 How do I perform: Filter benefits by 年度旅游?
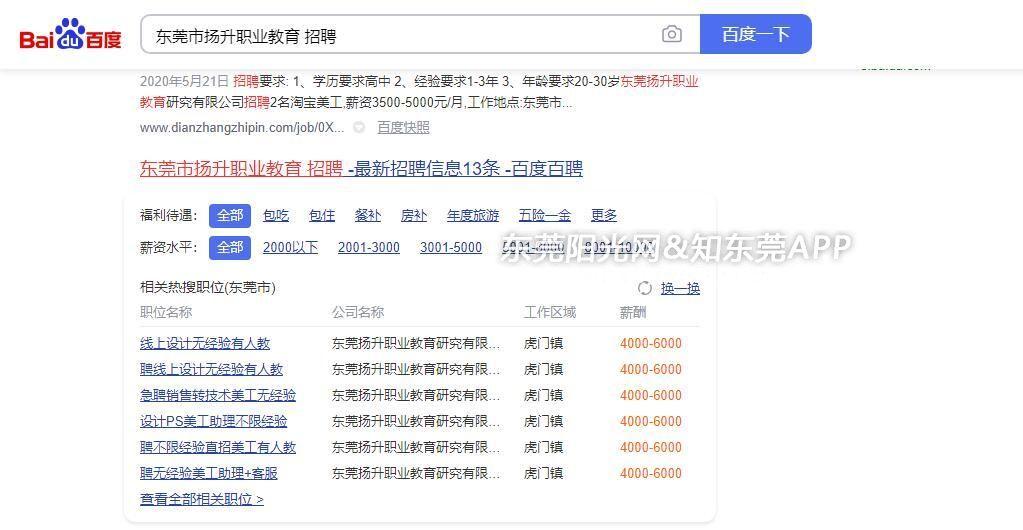pos(473,215)
